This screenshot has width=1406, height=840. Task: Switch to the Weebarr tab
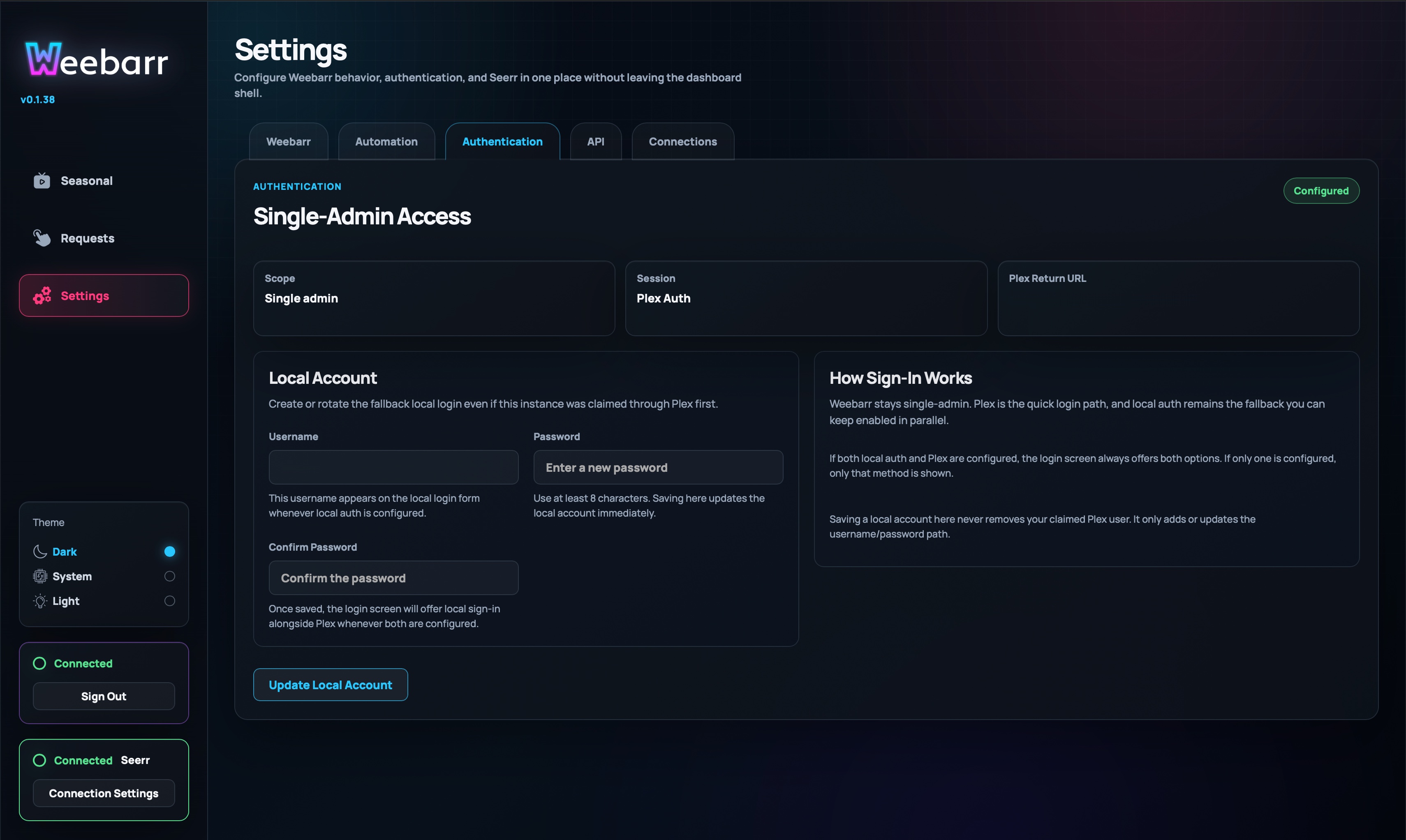(288, 141)
